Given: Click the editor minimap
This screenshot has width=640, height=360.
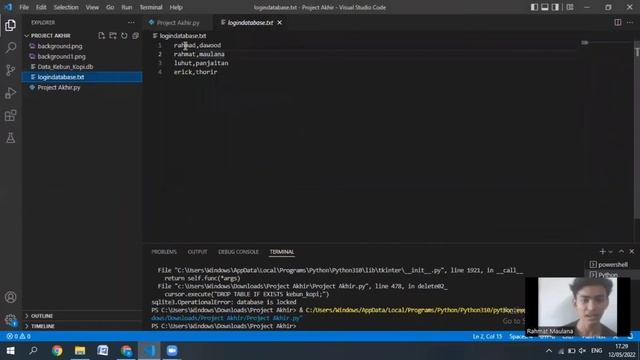Looking at the screenshot, I should pos(584,42).
